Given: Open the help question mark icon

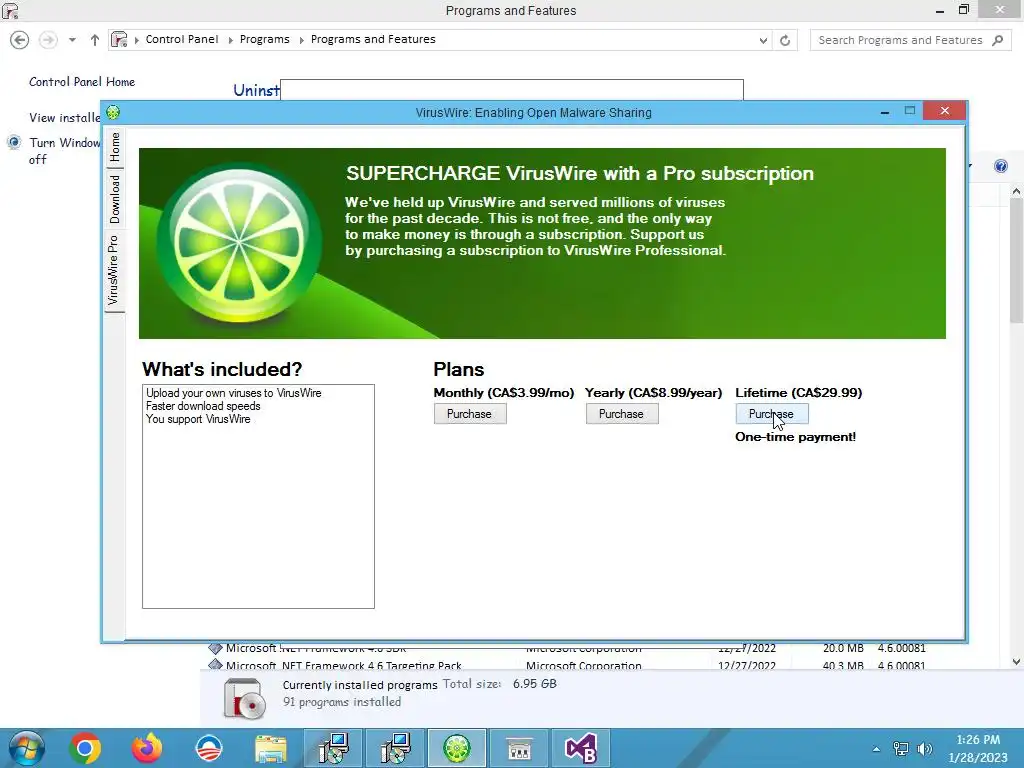Looking at the screenshot, I should (x=1000, y=166).
